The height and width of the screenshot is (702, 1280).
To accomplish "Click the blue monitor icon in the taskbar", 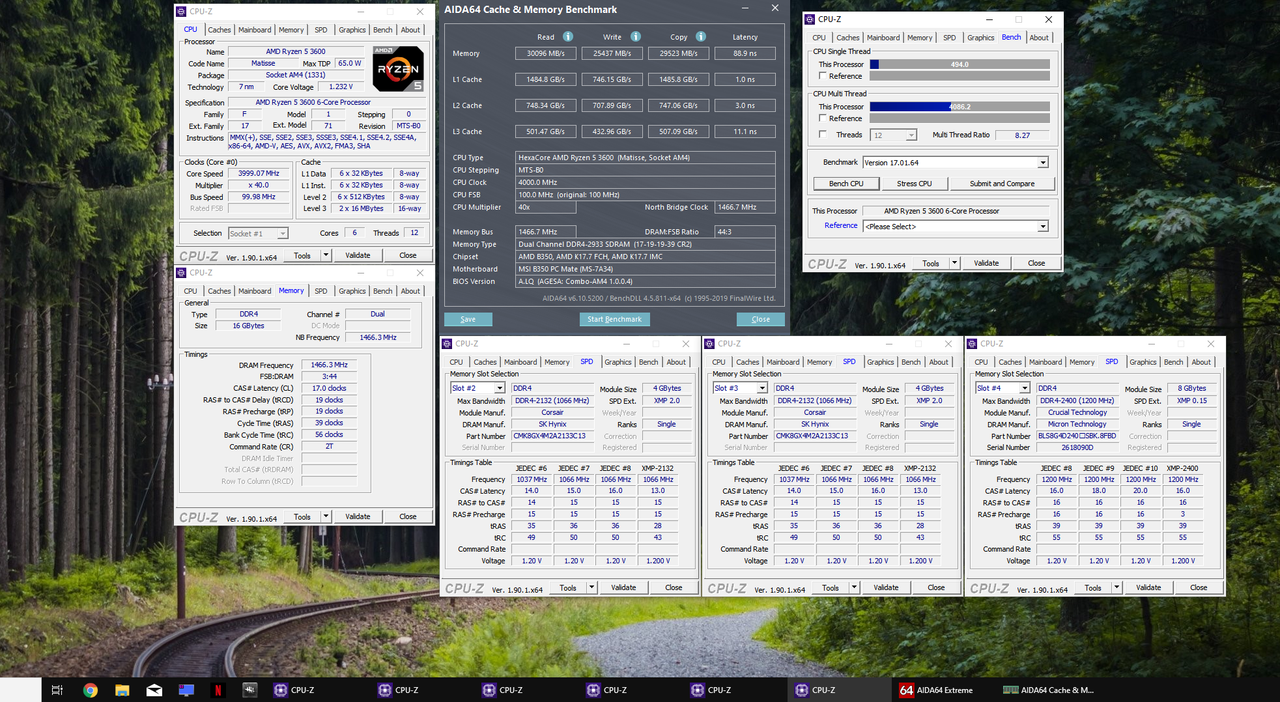I will (186, 689).
